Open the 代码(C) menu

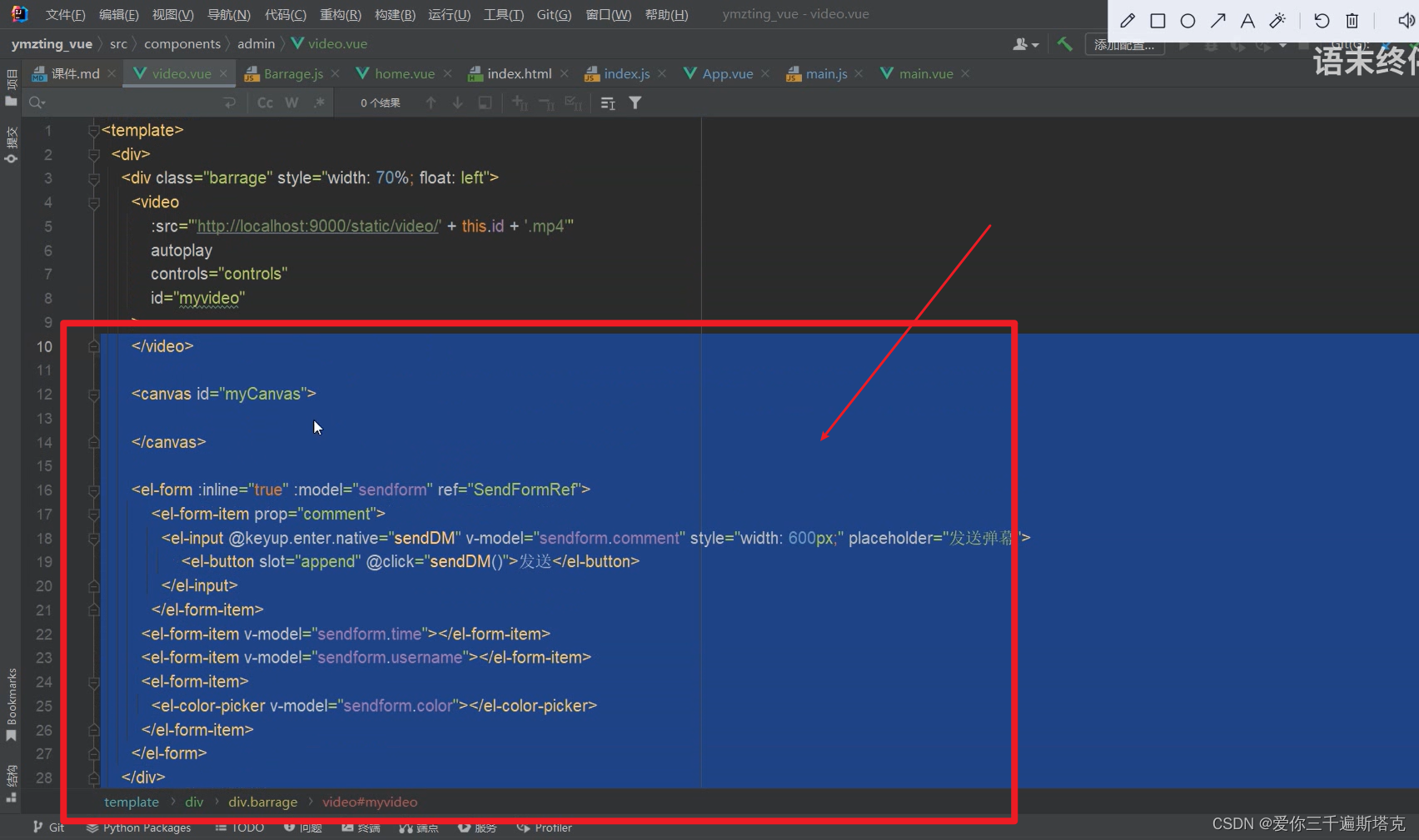point(285,14)
